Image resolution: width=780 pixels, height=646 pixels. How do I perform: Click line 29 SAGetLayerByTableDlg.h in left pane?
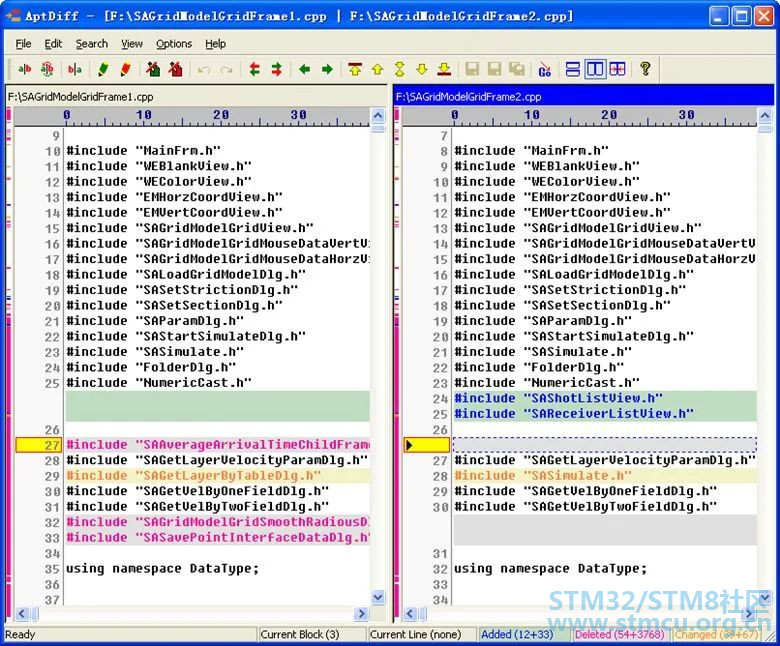pos(217,475)
